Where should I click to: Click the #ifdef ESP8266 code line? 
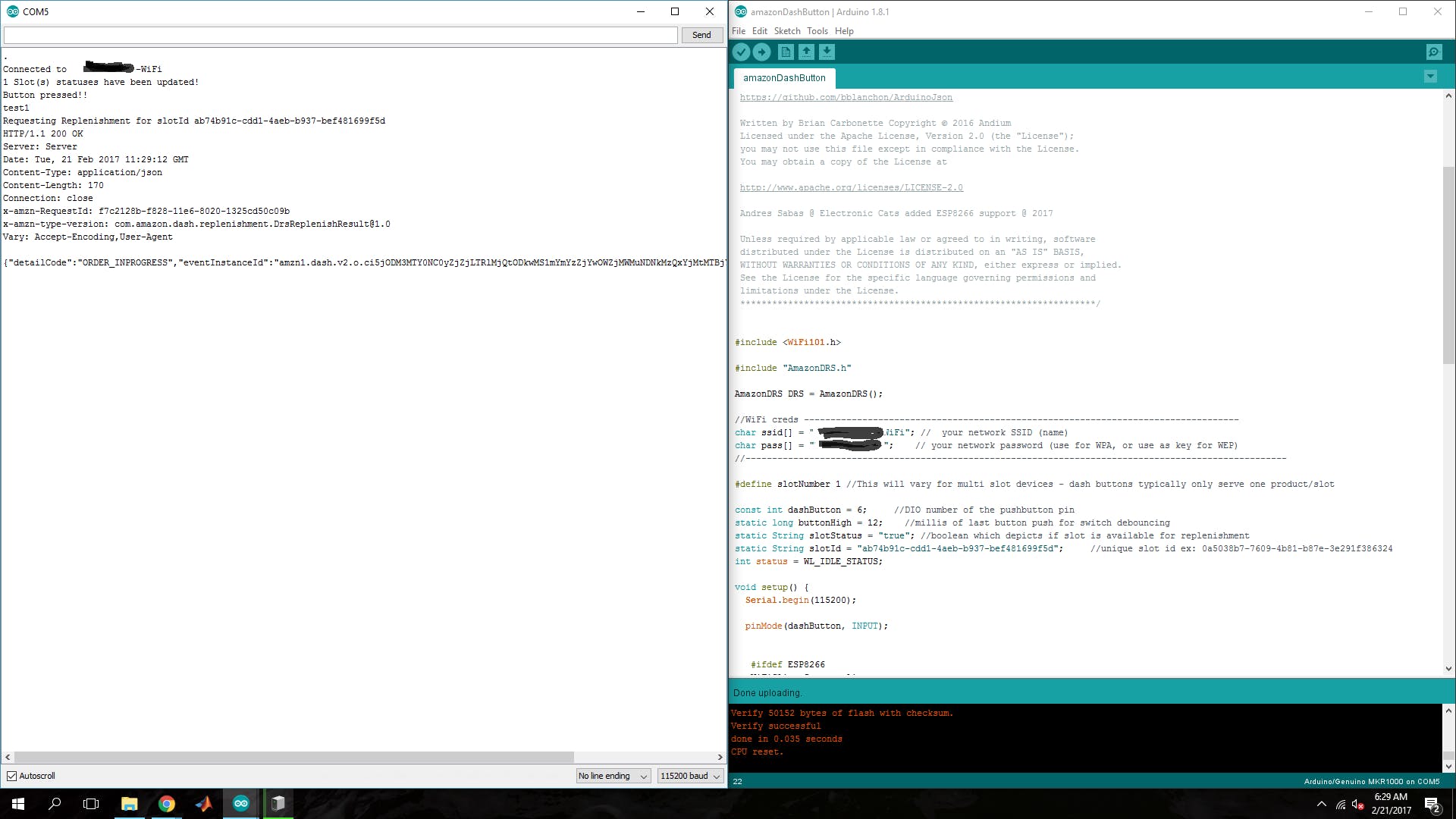tap(788, 664)
